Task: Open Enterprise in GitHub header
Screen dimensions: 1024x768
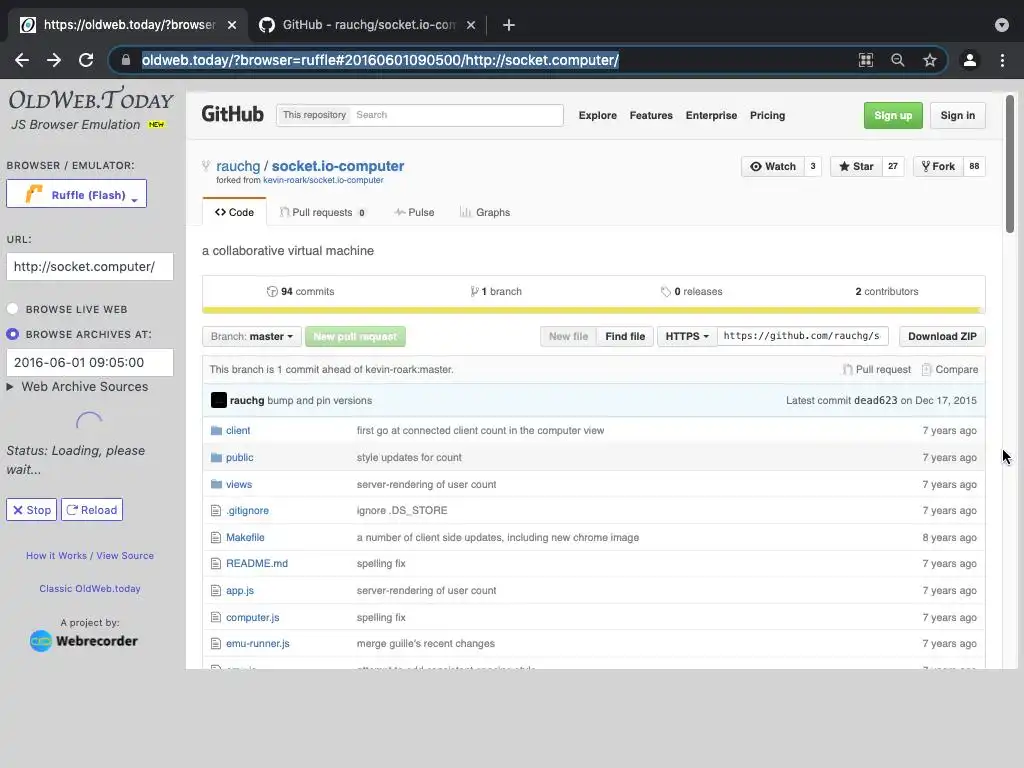Action: pos(711,116)
